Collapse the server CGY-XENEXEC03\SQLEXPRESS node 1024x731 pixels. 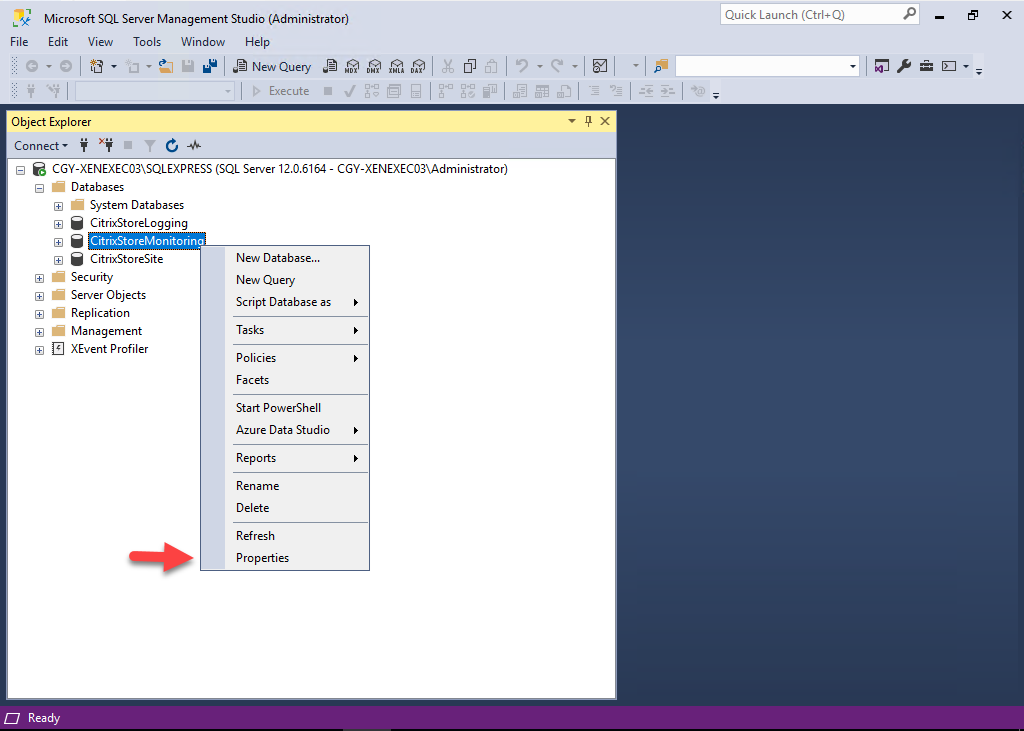click(21, 170)
